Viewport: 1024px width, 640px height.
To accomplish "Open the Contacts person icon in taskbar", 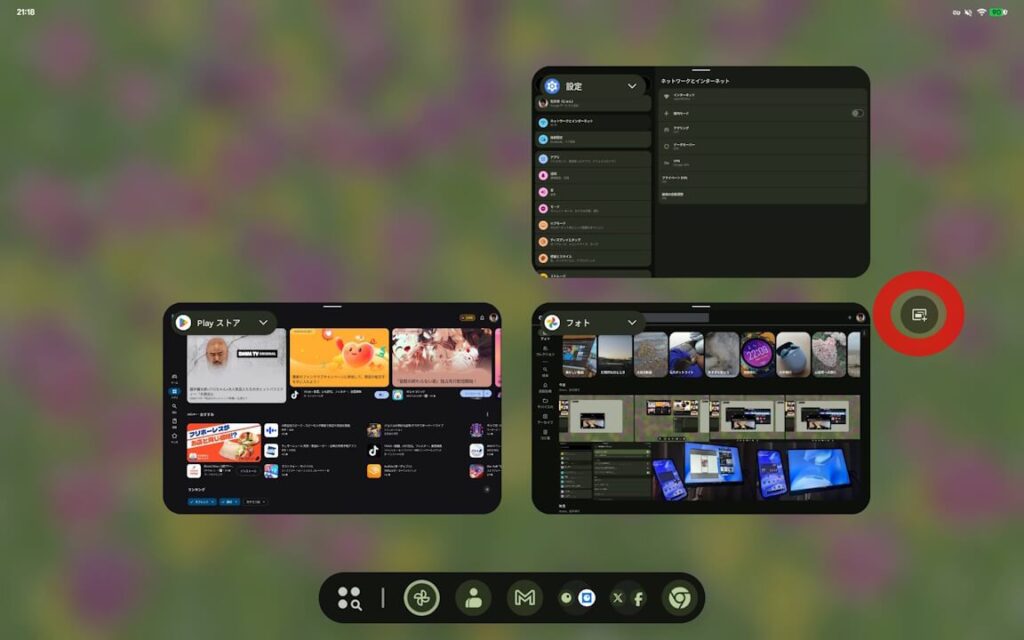I will coord(473,598).
